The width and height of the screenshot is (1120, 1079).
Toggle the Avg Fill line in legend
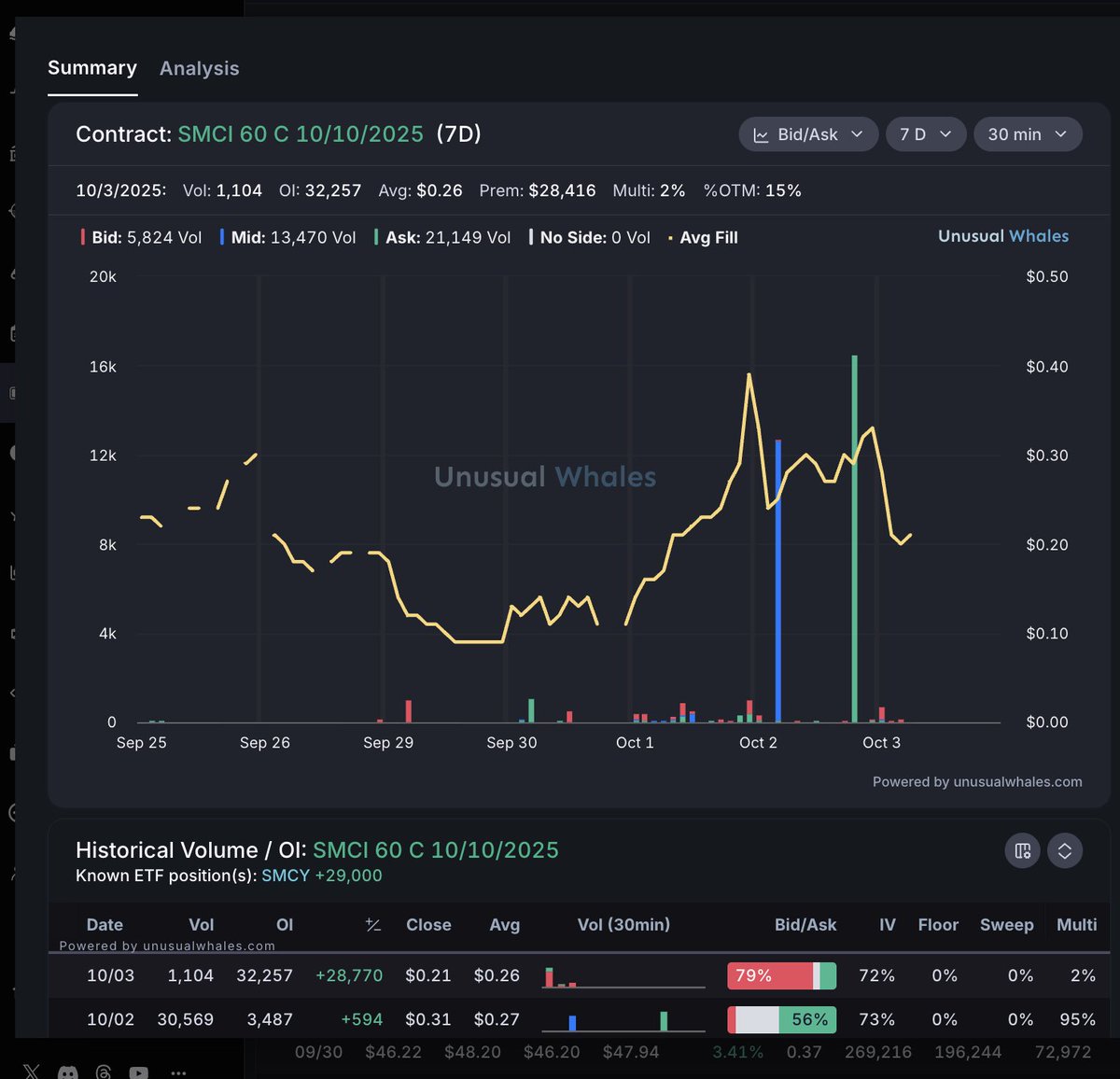703,238
